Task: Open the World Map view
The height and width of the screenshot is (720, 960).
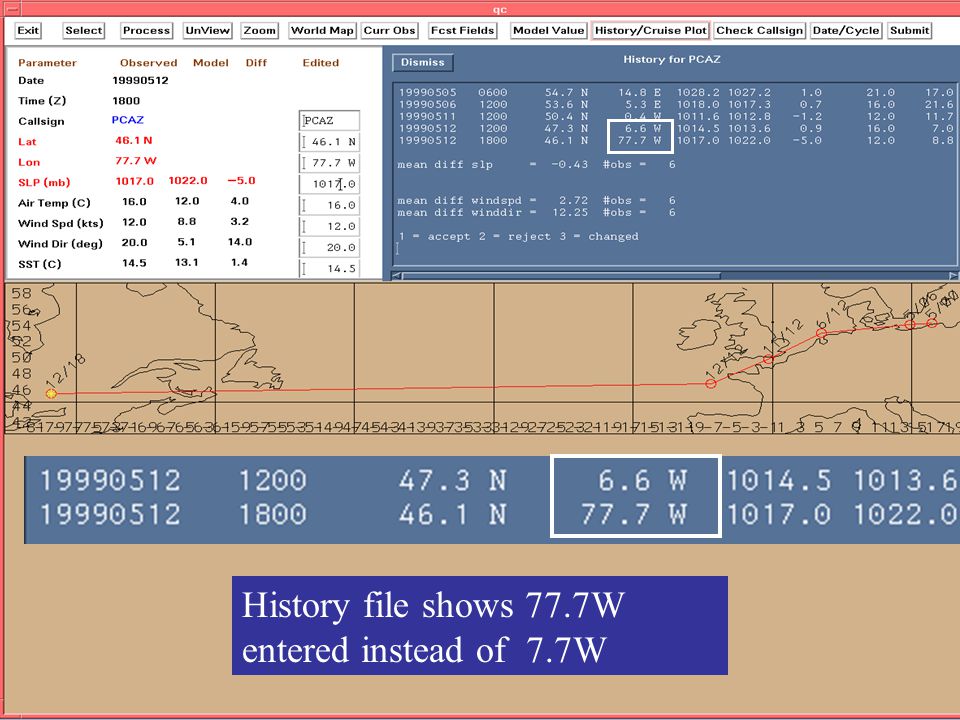Action: [323, 31]
